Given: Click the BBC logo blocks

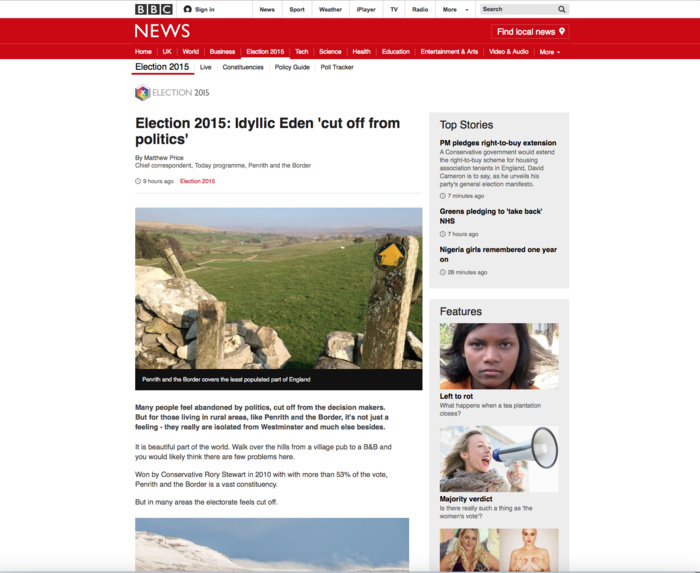Looking at the screenshot, I should (154, 9).
